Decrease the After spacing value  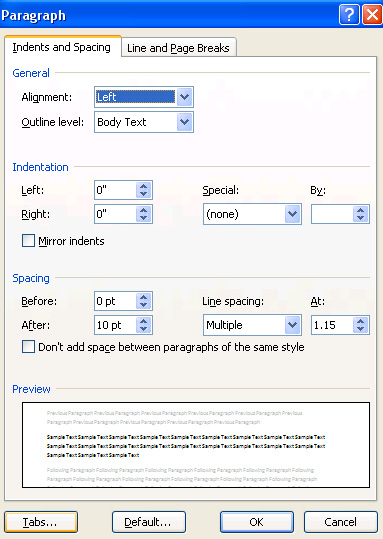point(144,329)
